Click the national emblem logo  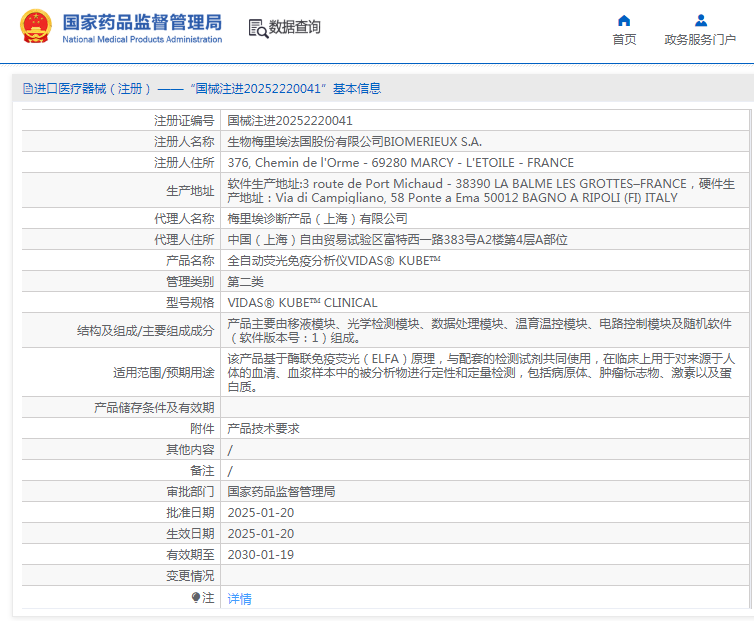36,26
